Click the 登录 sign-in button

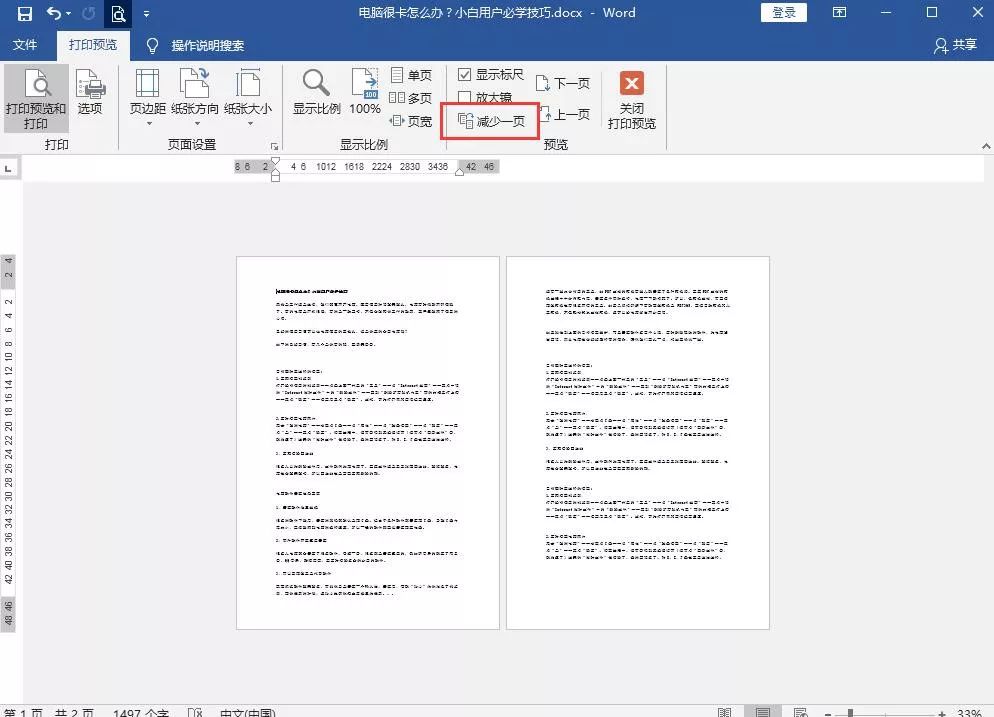coord(783,12)
